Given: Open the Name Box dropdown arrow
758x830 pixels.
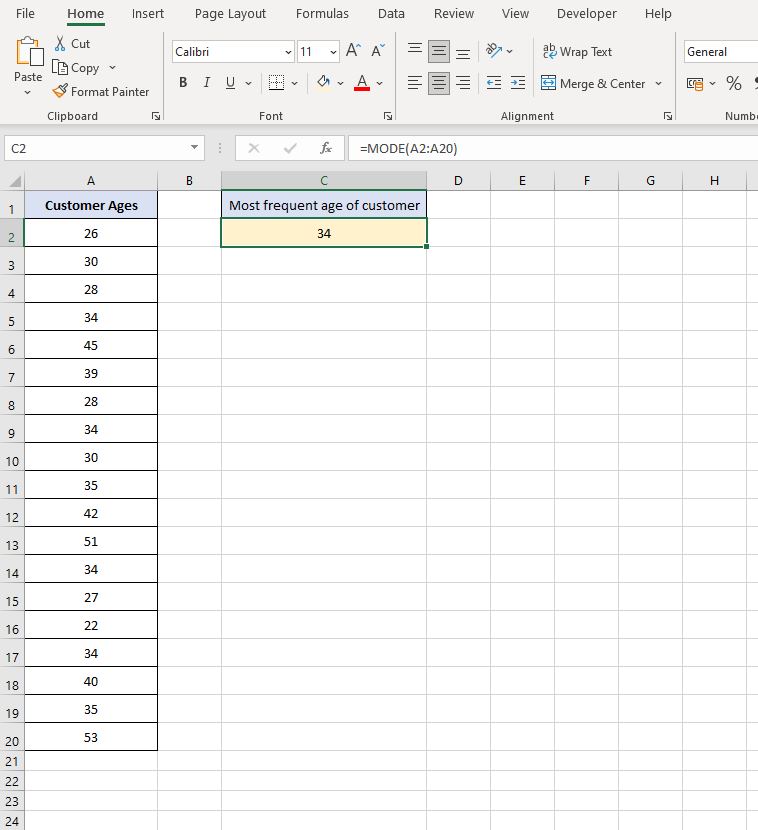Looking at the screenshot, I should click(194, 148).
